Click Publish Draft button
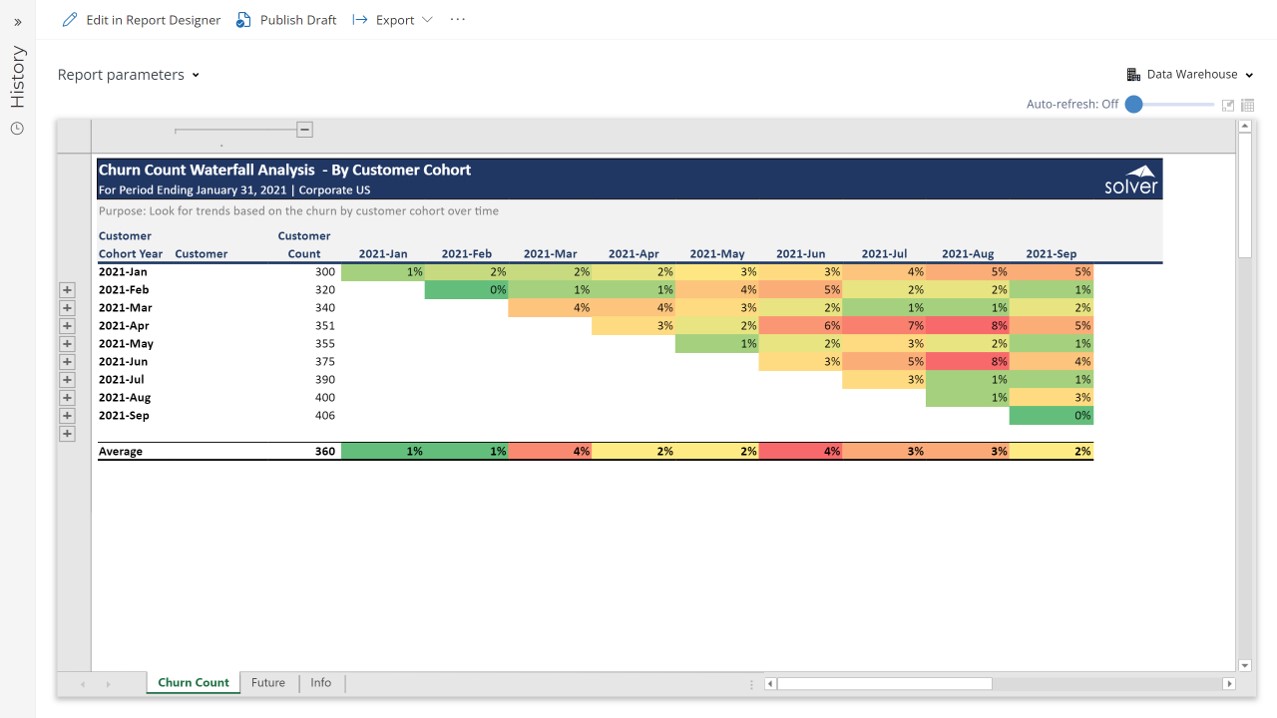This screenshot has height=718, width=1277. pyautogui.click(x=286, y=20)
